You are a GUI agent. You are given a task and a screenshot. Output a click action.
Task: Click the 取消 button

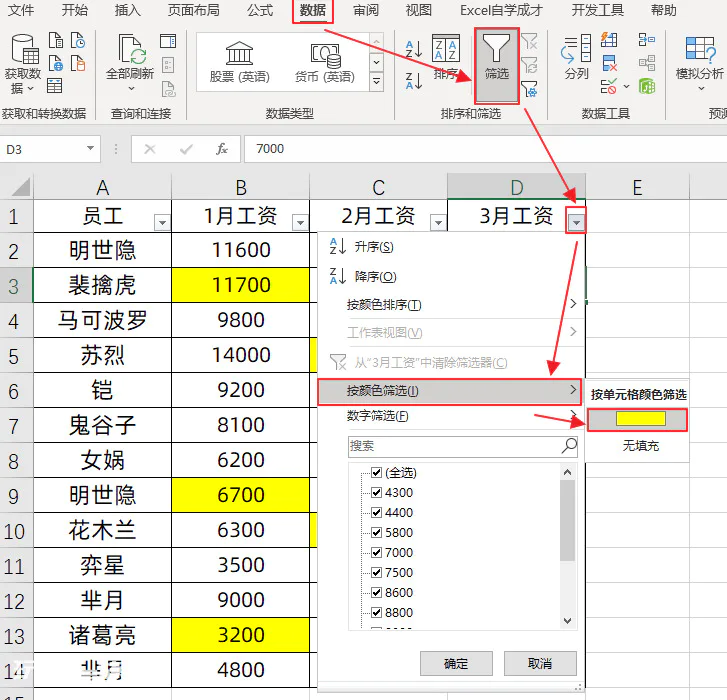(x=540, y=663)
